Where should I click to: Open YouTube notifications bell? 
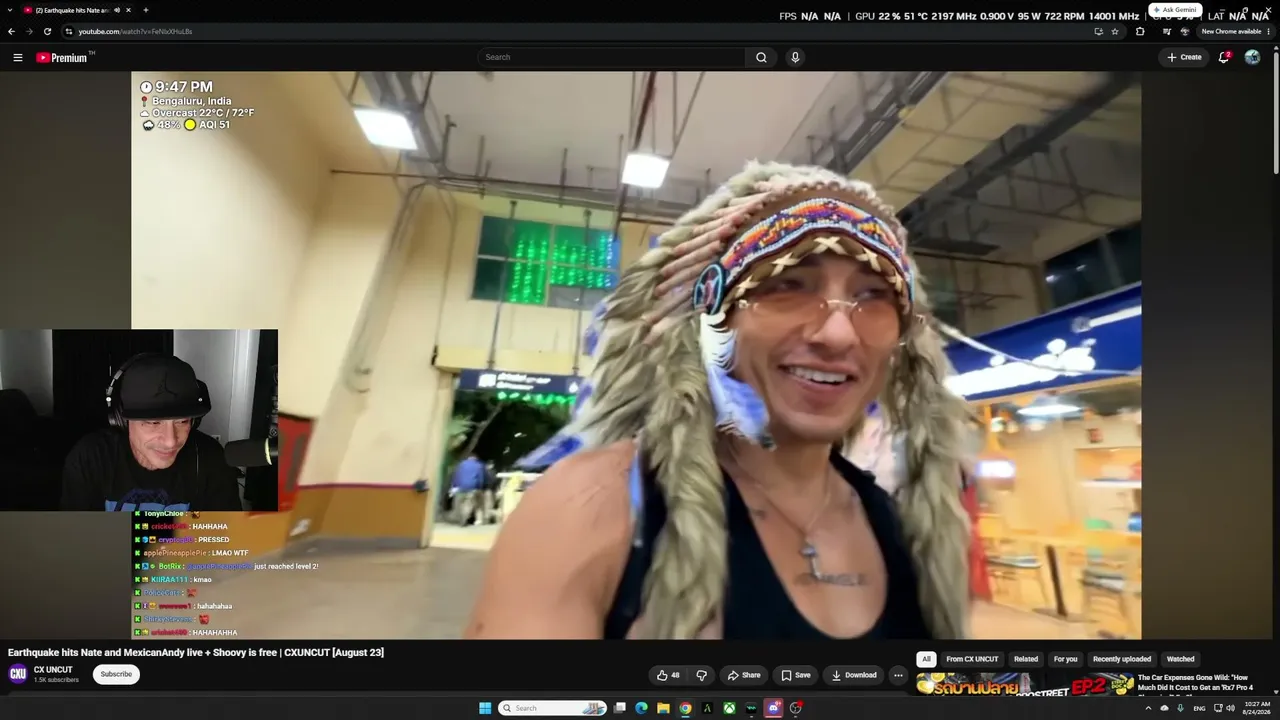(x=1224, y=57)
